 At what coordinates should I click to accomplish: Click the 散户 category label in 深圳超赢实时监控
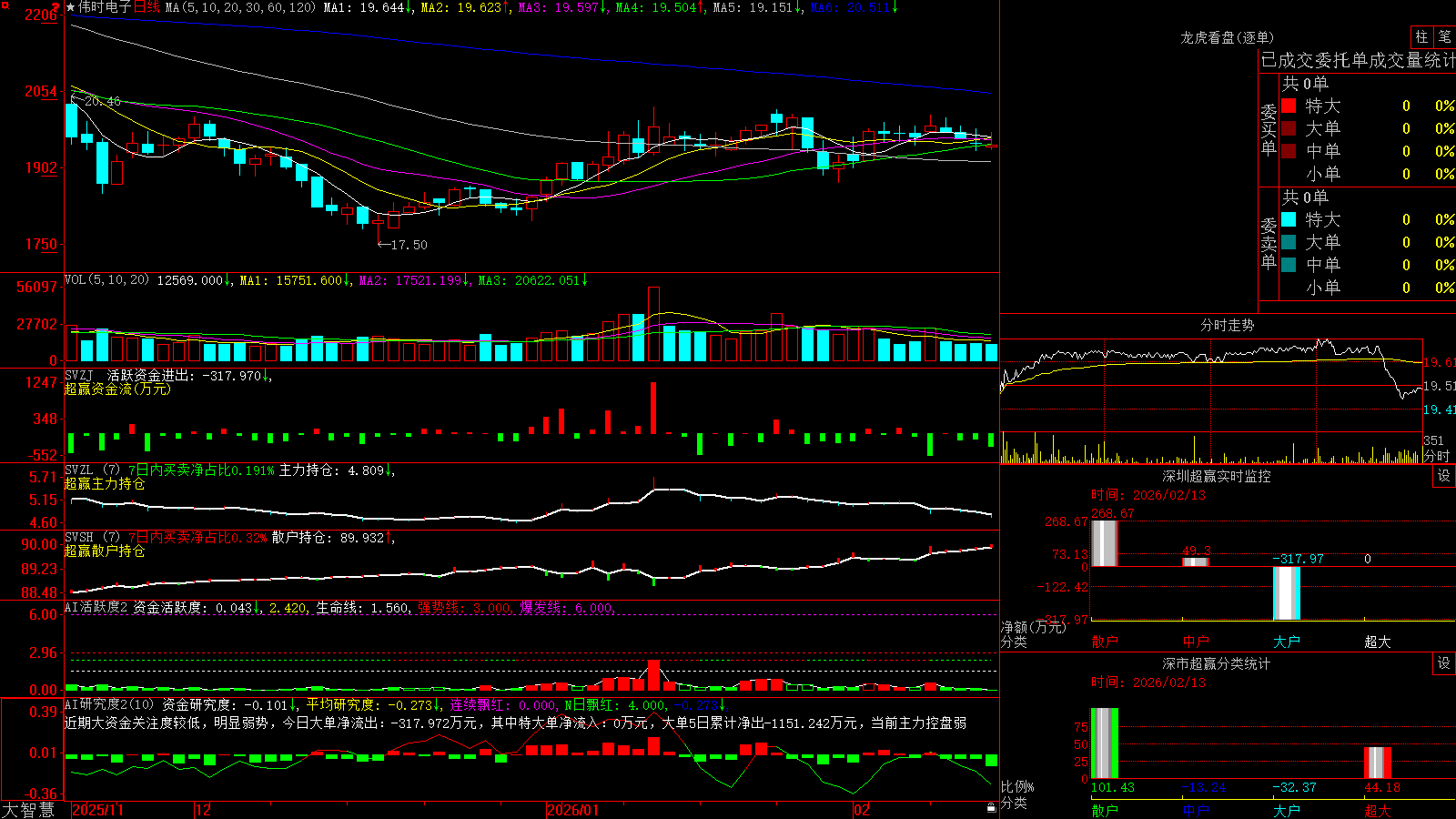point(1105,642)
